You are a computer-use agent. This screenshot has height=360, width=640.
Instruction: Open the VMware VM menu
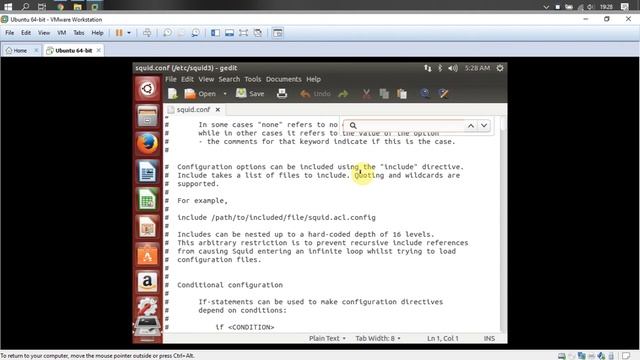coord(62,33)
